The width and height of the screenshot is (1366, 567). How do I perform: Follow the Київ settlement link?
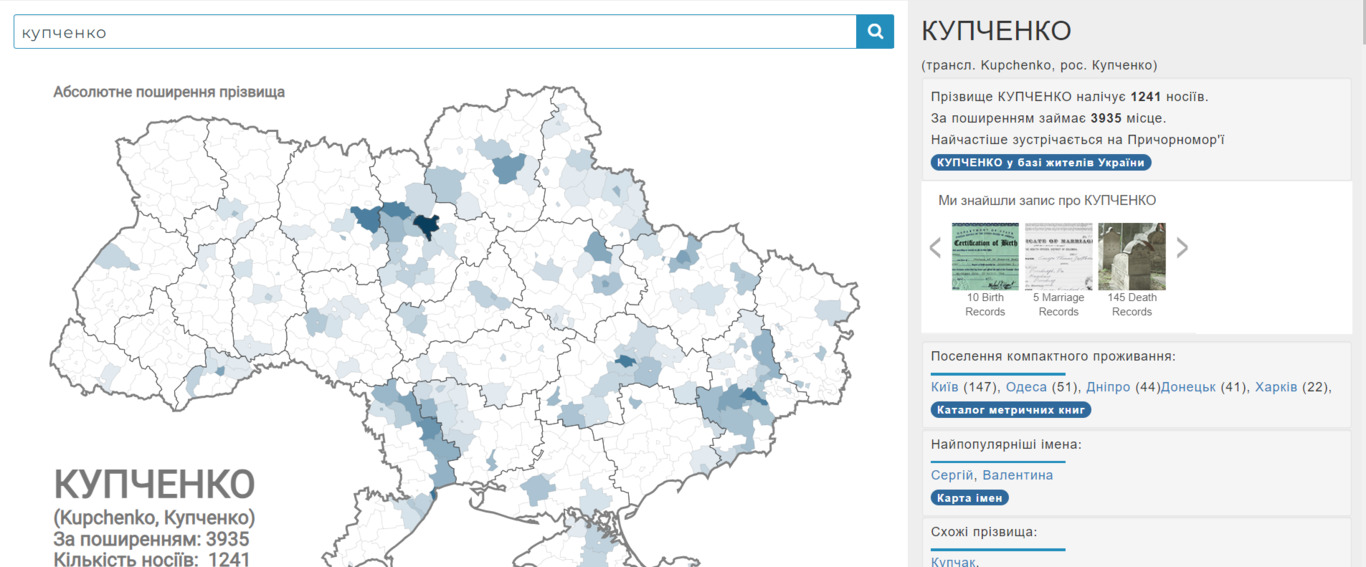pyautogui.click(x=944, y=387)
